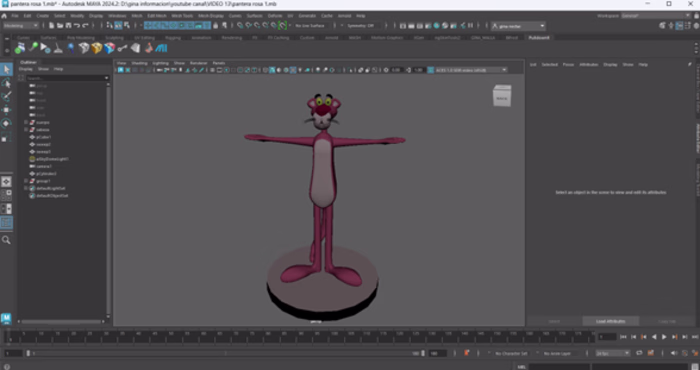Click the view cube in viewport

502,96
